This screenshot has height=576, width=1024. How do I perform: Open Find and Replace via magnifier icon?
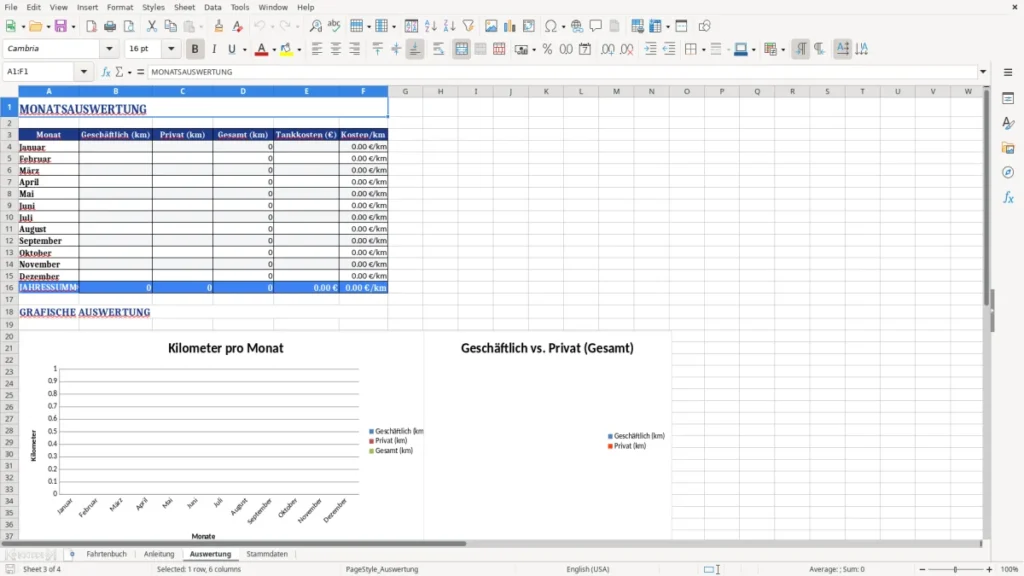pyautogui.click(x=315, y=26)
